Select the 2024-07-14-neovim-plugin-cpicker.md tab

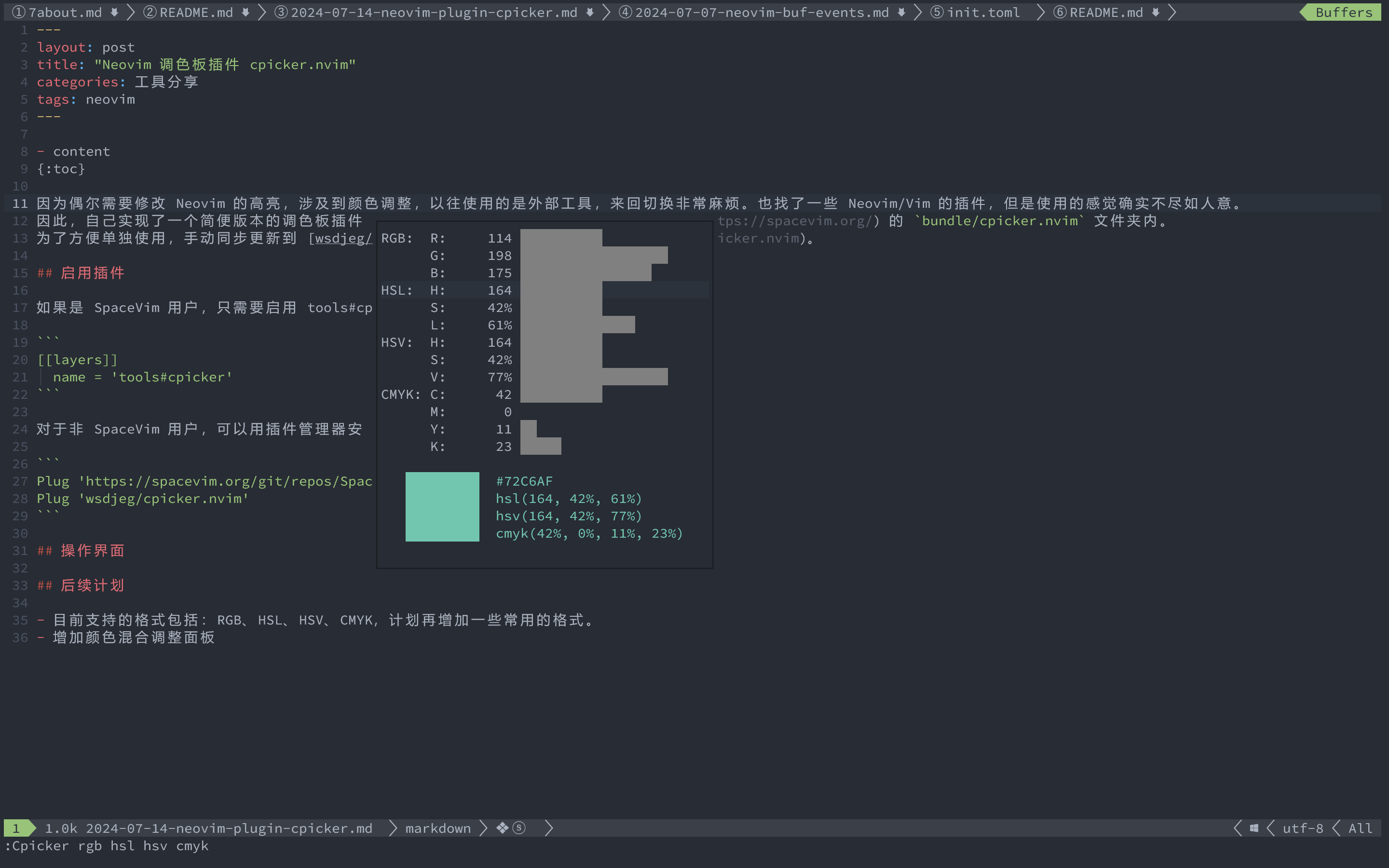click(434, 13)
